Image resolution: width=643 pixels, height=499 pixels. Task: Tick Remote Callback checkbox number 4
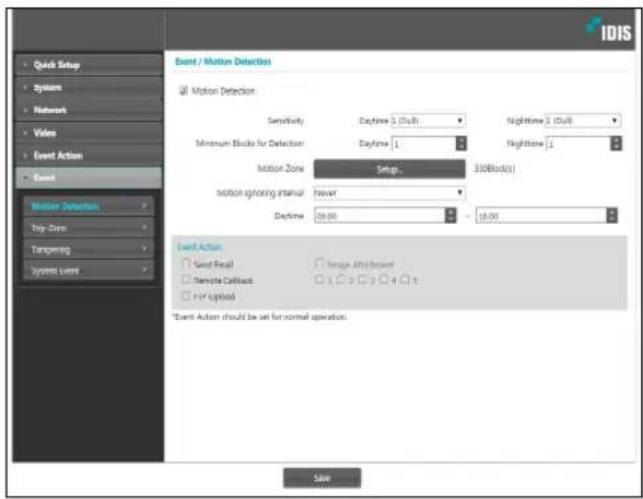(383, 280)
